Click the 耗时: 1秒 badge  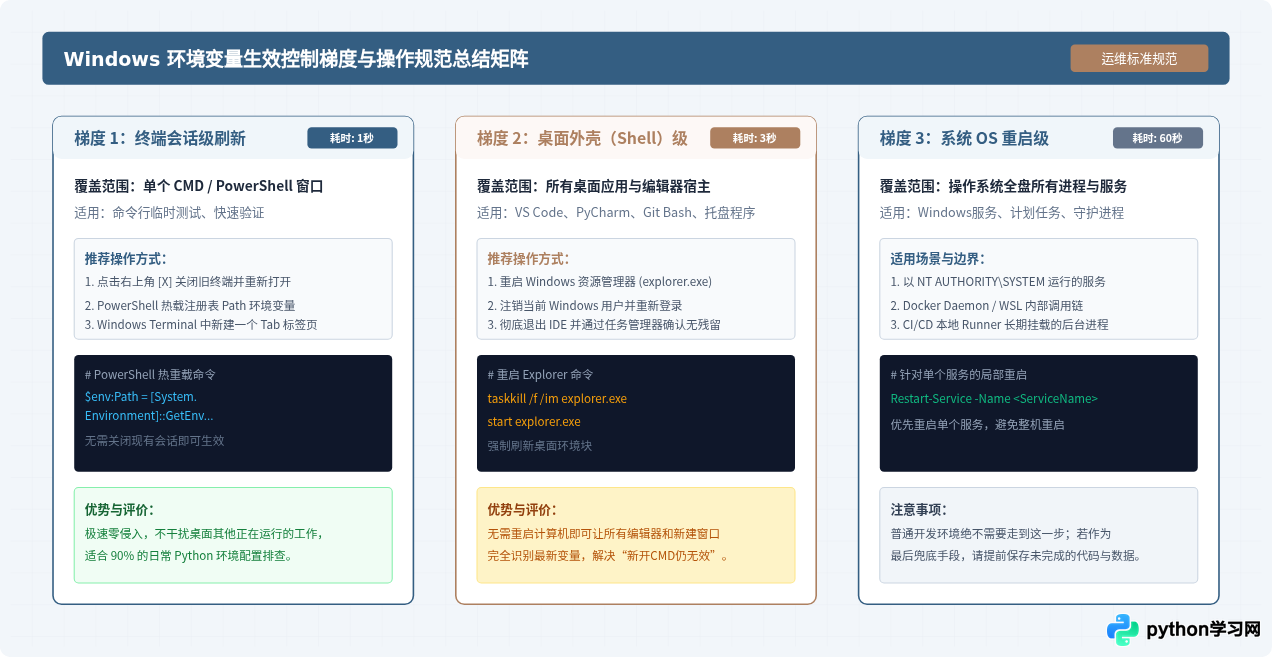click(x=352, y=138)
